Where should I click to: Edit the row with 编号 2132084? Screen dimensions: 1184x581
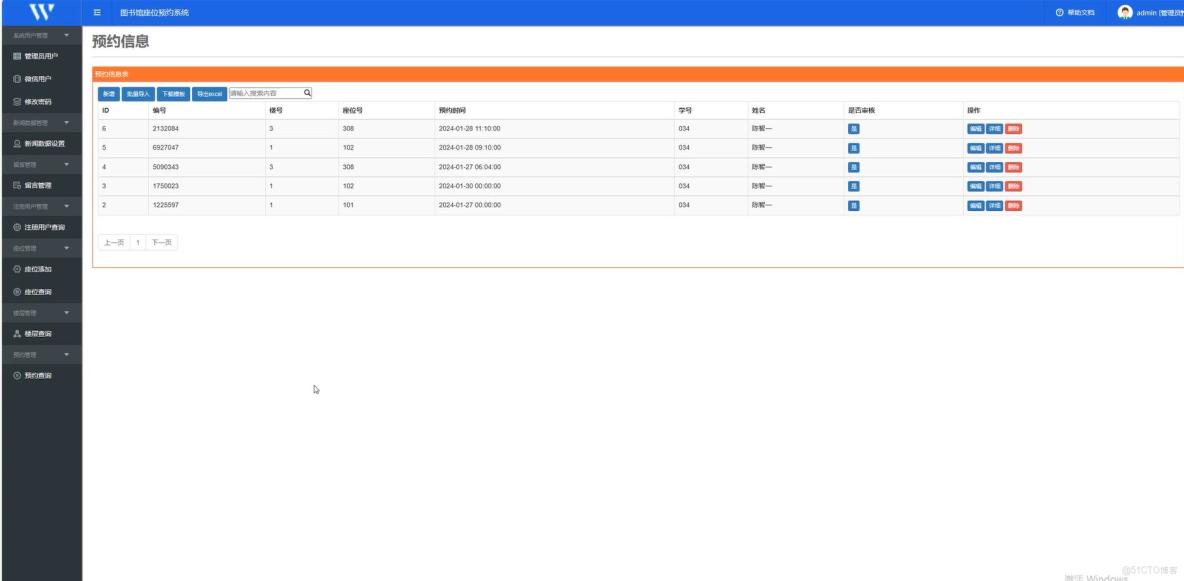click(x=976, y=128)
